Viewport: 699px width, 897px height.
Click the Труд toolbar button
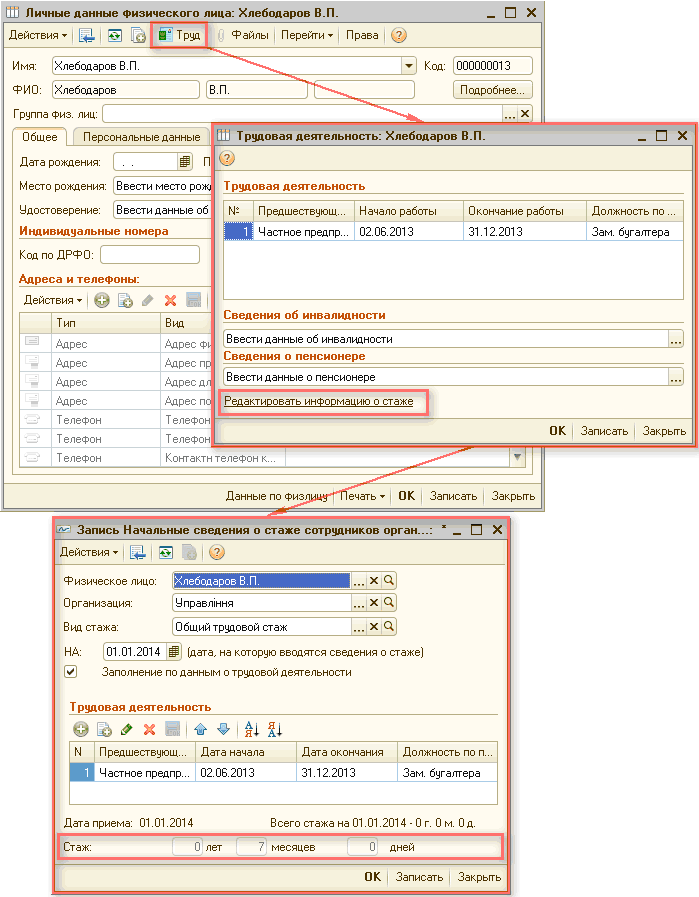[x=180, y=35]
